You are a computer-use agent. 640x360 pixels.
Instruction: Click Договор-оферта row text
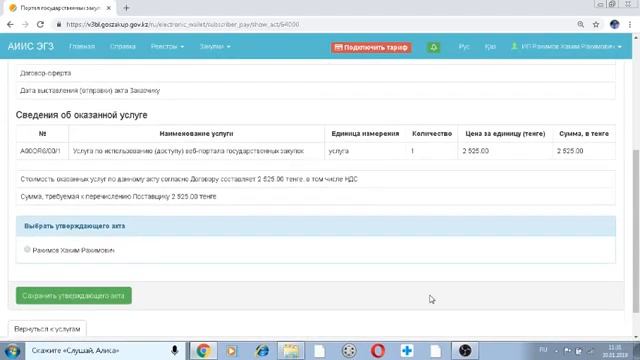(45, 73)
